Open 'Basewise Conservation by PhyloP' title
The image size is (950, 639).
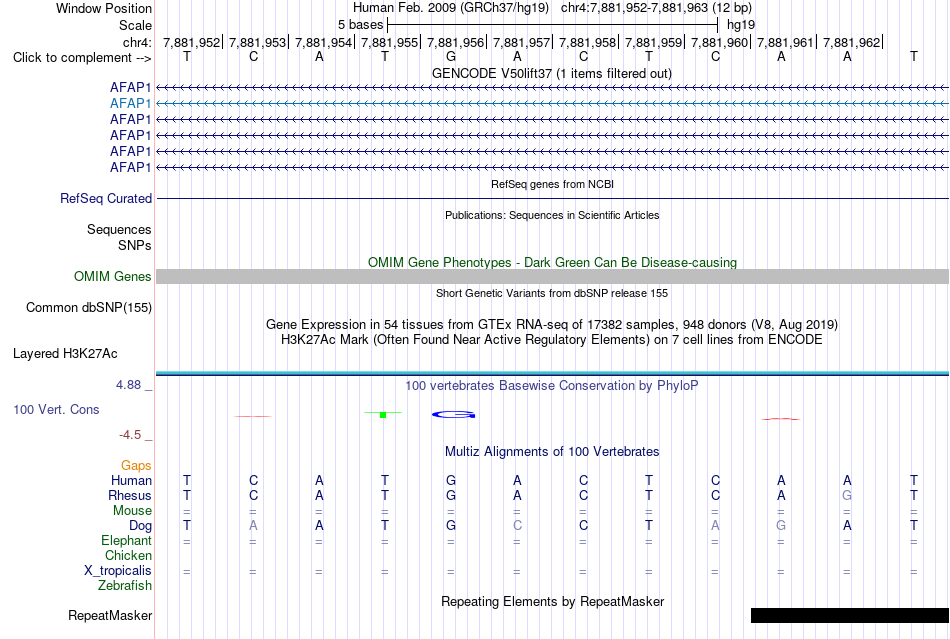pyautogui.click(x=552, y=386)
